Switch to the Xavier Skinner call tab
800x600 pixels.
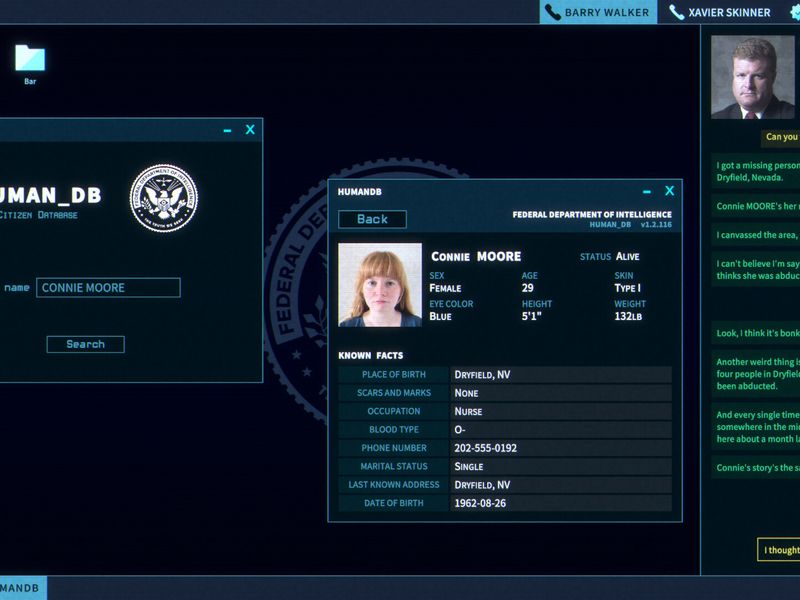(x=720, y=12)
